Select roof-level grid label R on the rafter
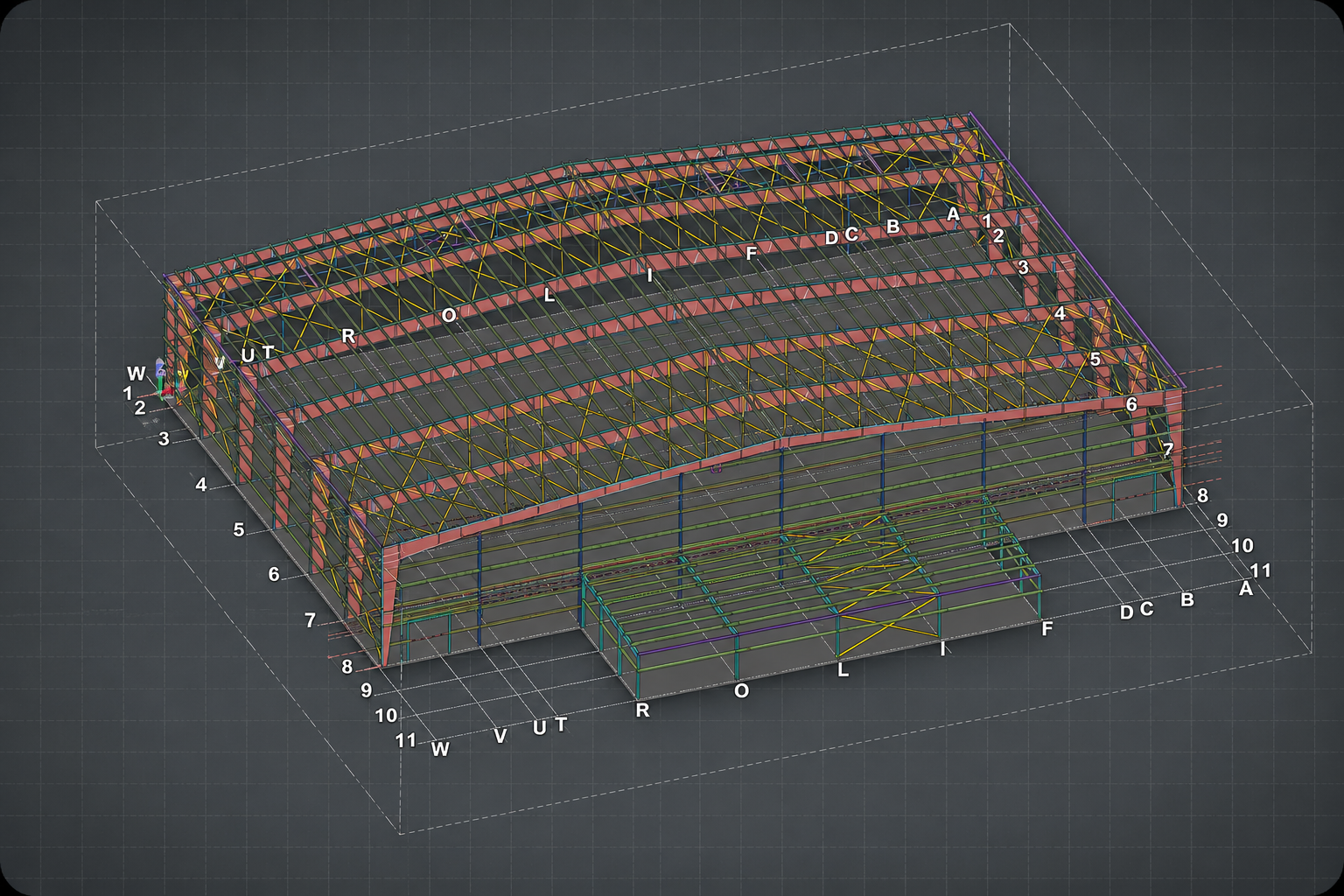 (348, 335)
